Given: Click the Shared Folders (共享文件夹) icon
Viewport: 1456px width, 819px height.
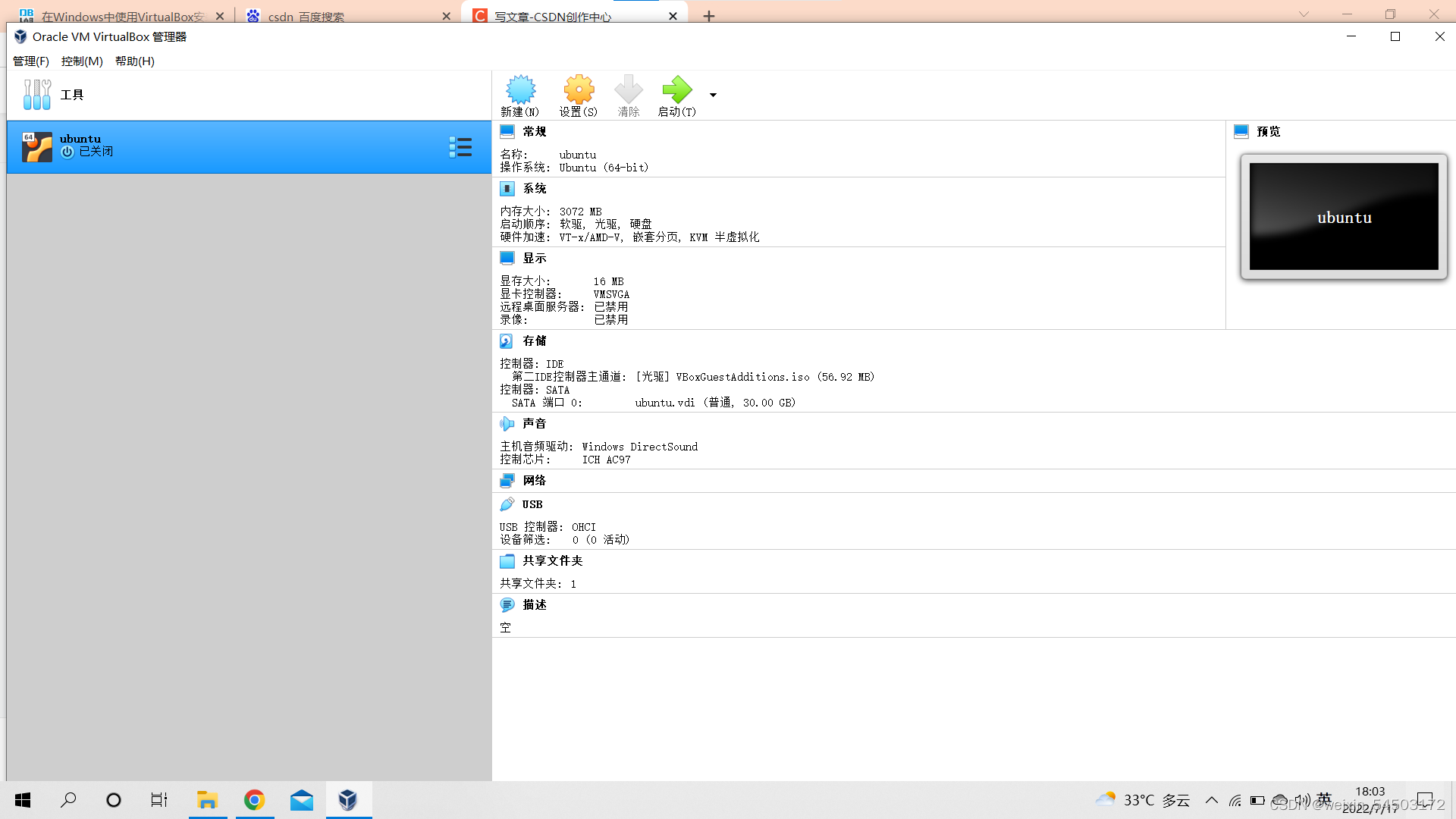Looking at the screenshot, I should 507,561.
